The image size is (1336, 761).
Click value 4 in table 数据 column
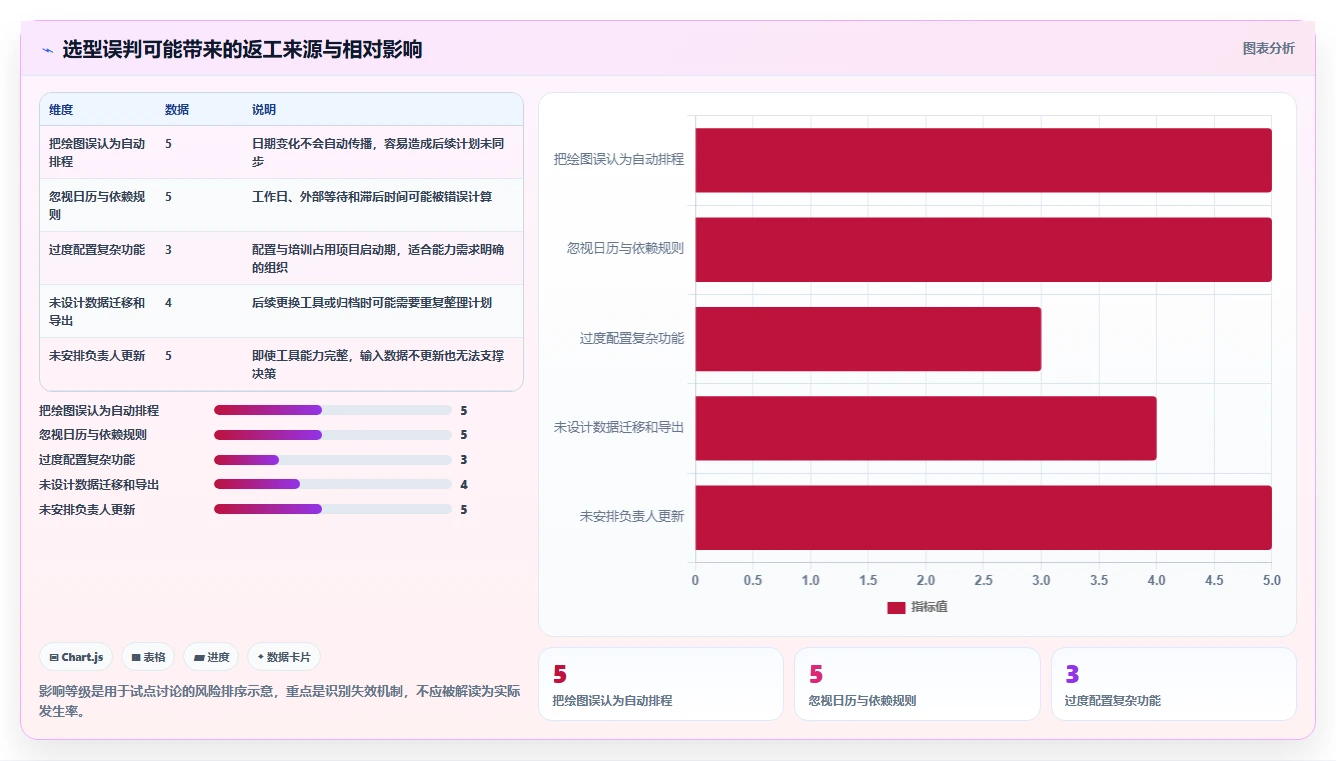click(x=169, y=302)
